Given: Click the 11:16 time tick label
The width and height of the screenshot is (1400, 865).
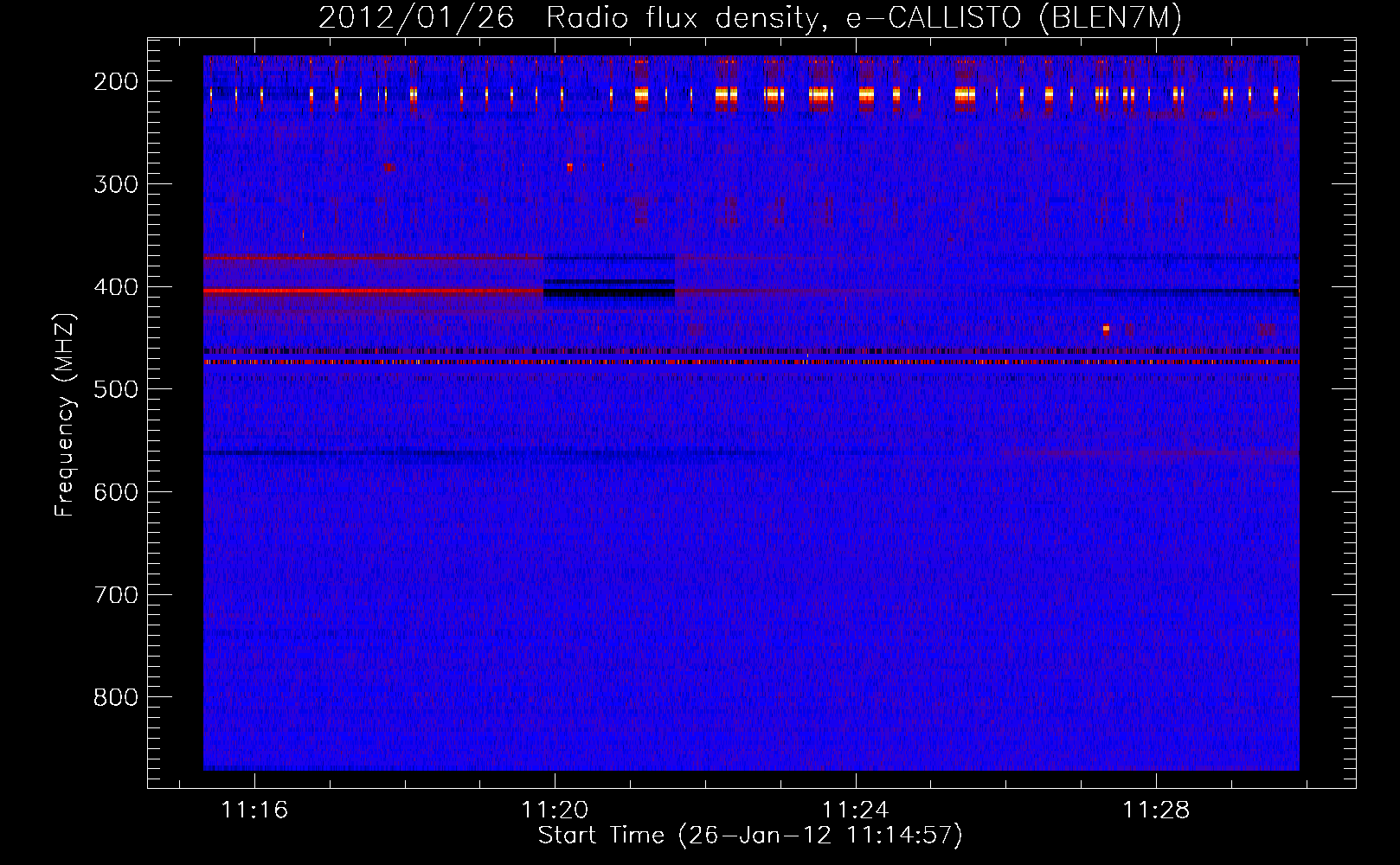Looking at the screenshot, I should [254, 810].
